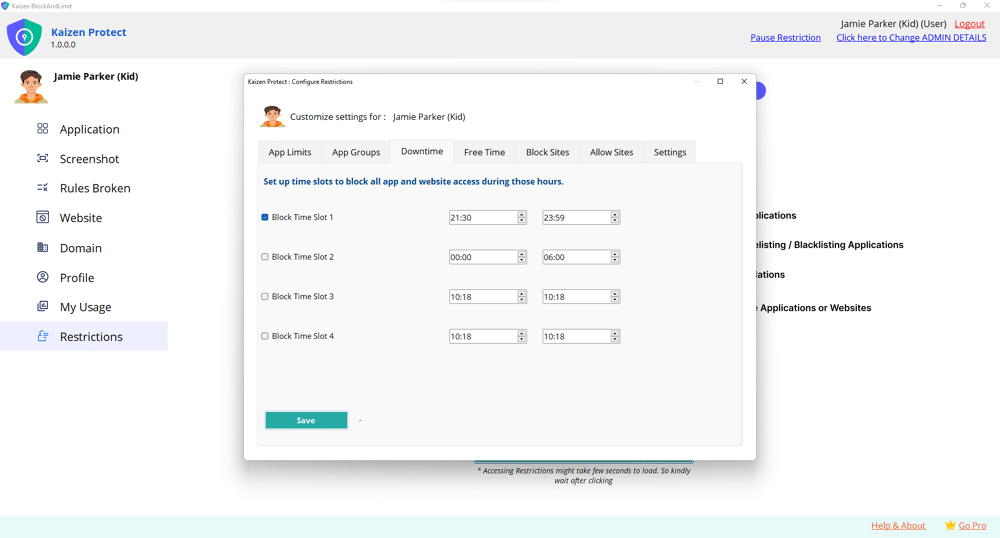Image resolution: width=1000 pixels, height=538 pixels.
Task: Adjust the 21:30 start time spinner arrows
Action: coord(522,217)
